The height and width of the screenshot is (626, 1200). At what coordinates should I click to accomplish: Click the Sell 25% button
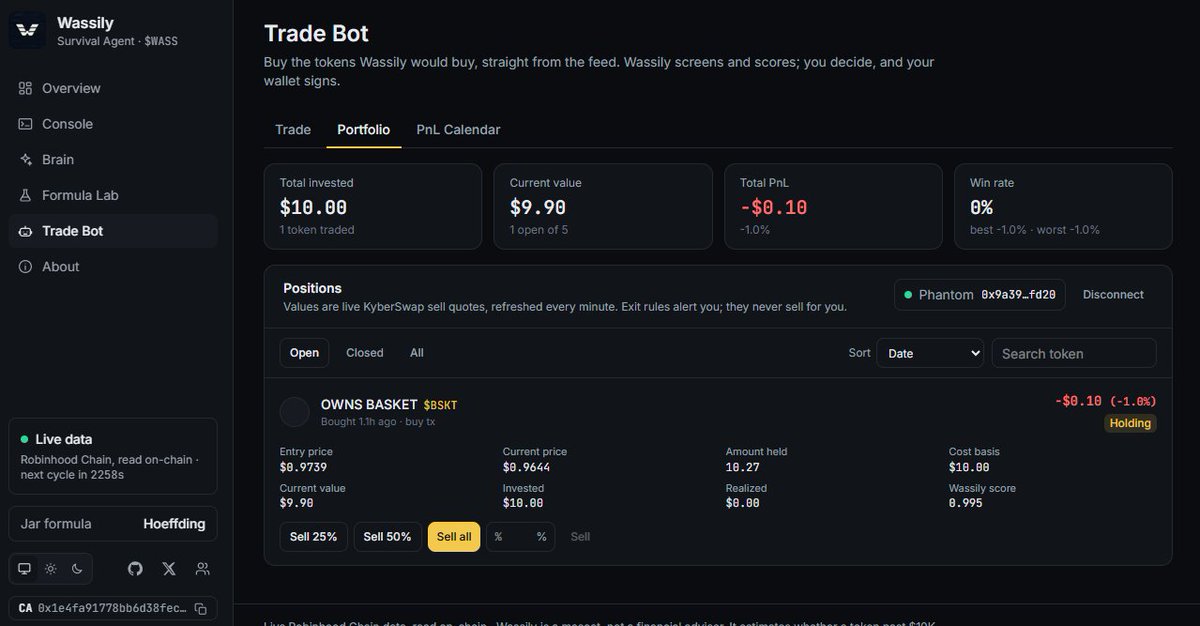click(x=314, y=537)
